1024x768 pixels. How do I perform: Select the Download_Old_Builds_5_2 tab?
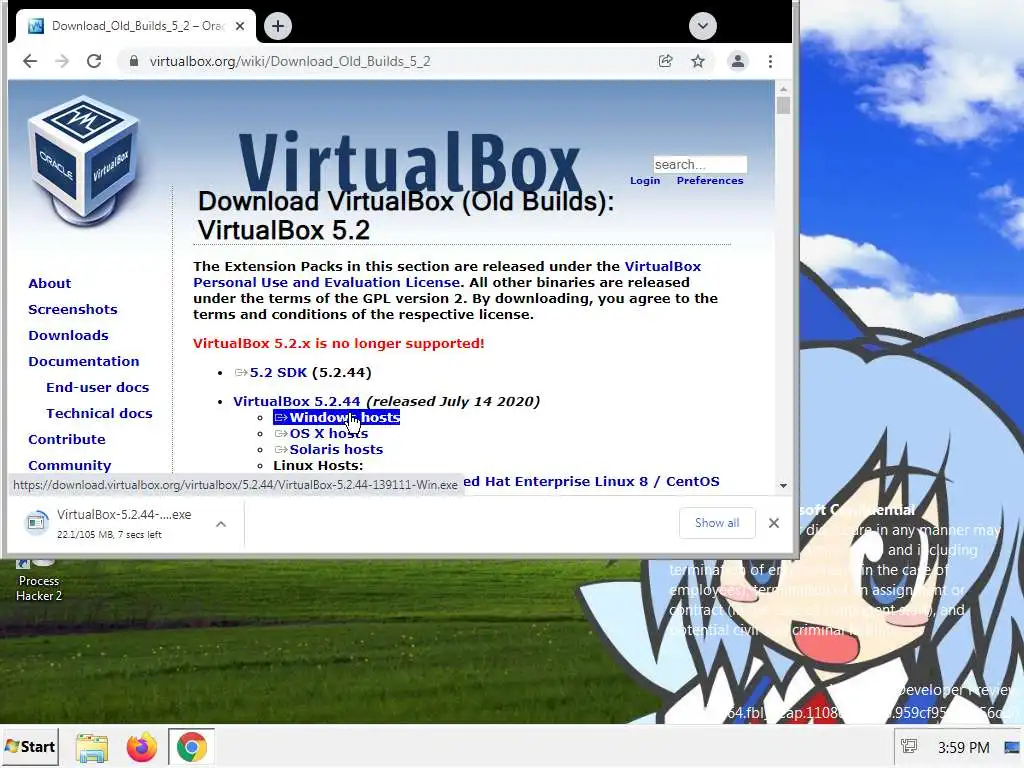pyautogui.click(x=136, y=26)
